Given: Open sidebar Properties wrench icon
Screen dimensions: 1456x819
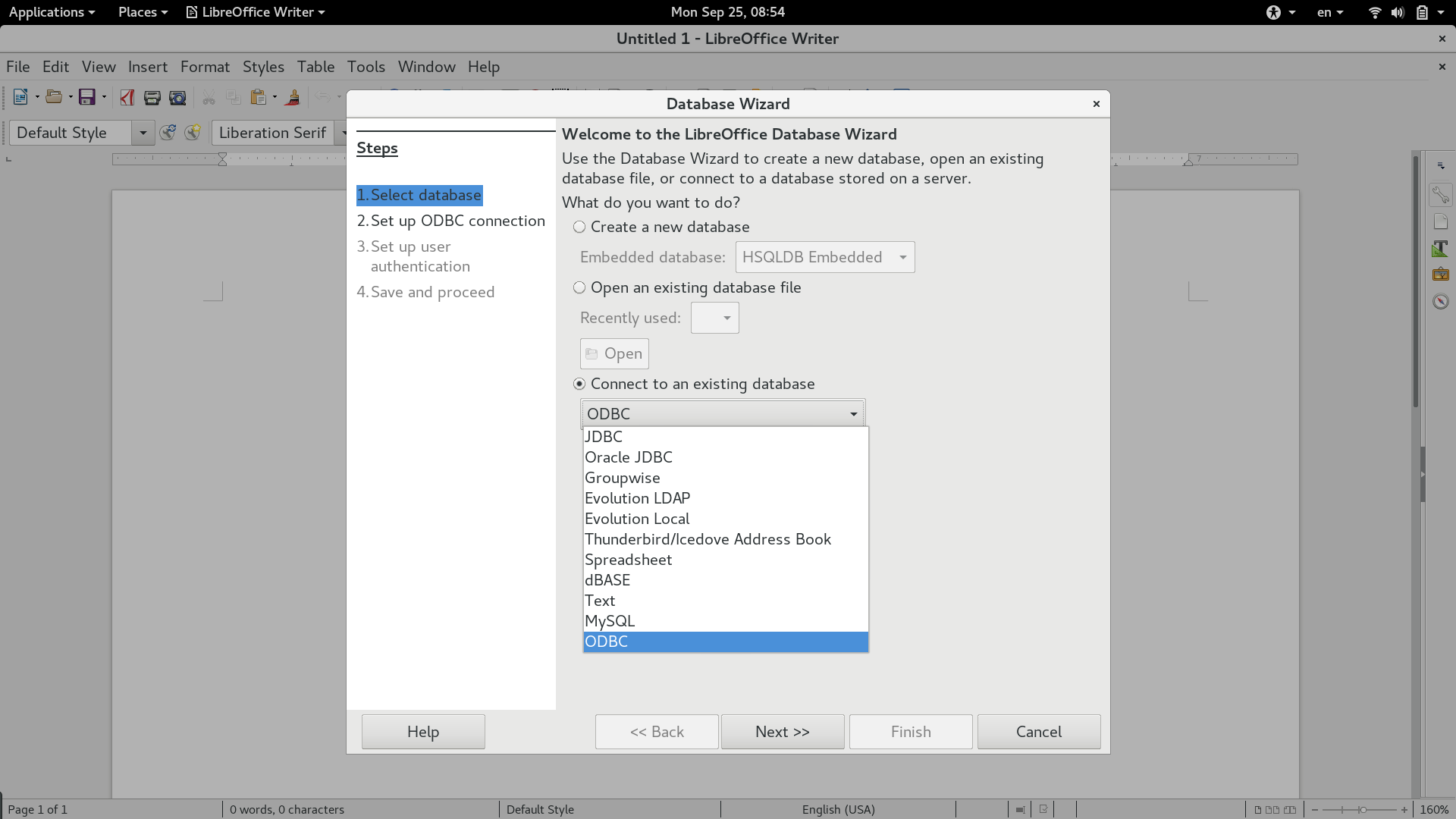Looking at the screenshot, I should (1441, 195).
